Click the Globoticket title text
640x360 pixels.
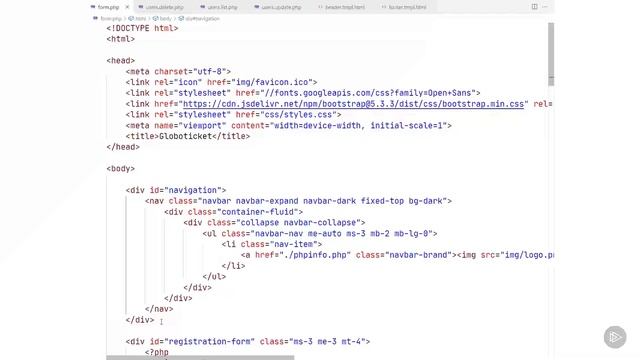[x=185, y=136]
